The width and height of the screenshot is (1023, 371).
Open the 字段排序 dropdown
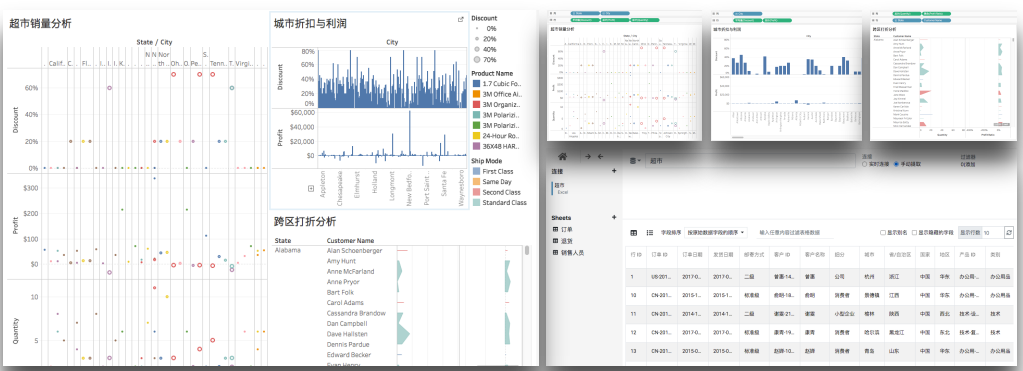coord(716,233)
